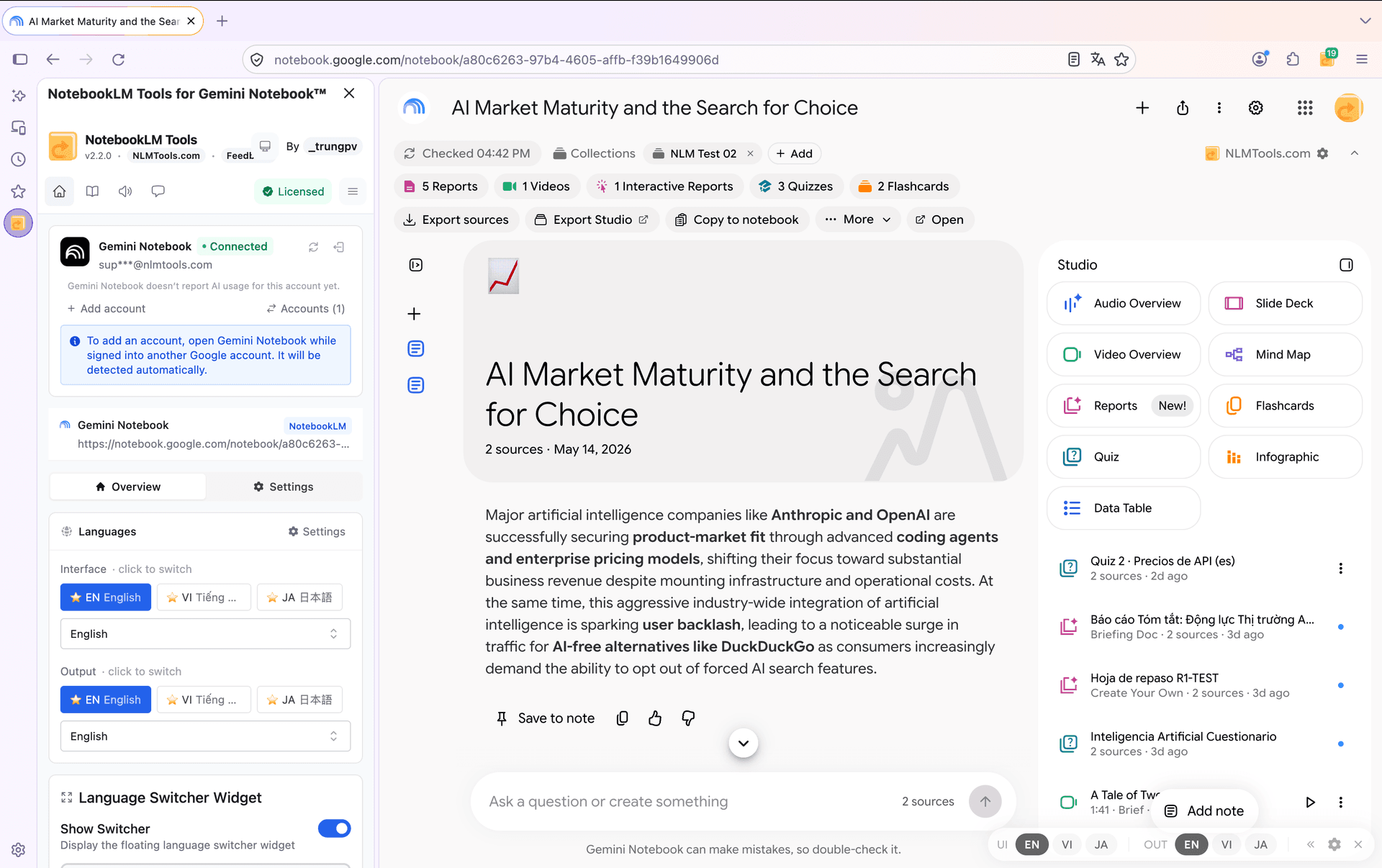Click Copy to notebook button
Viewport: 1382px width, 868px height.
click(x=737, y=220)
